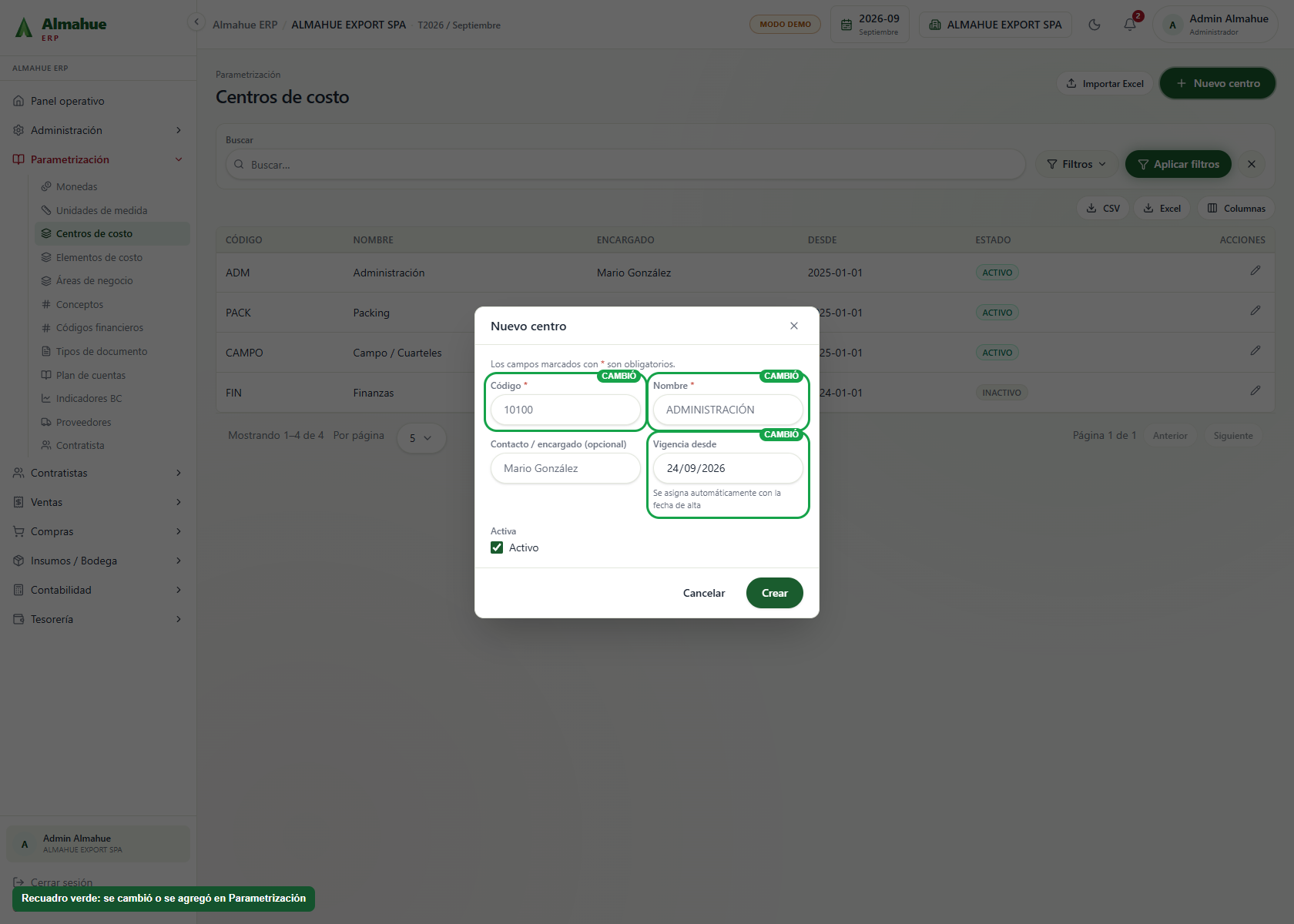Open Panel operativo in sidebar
The width and height of the screenshot is (1294, 924).
point(98,101)
